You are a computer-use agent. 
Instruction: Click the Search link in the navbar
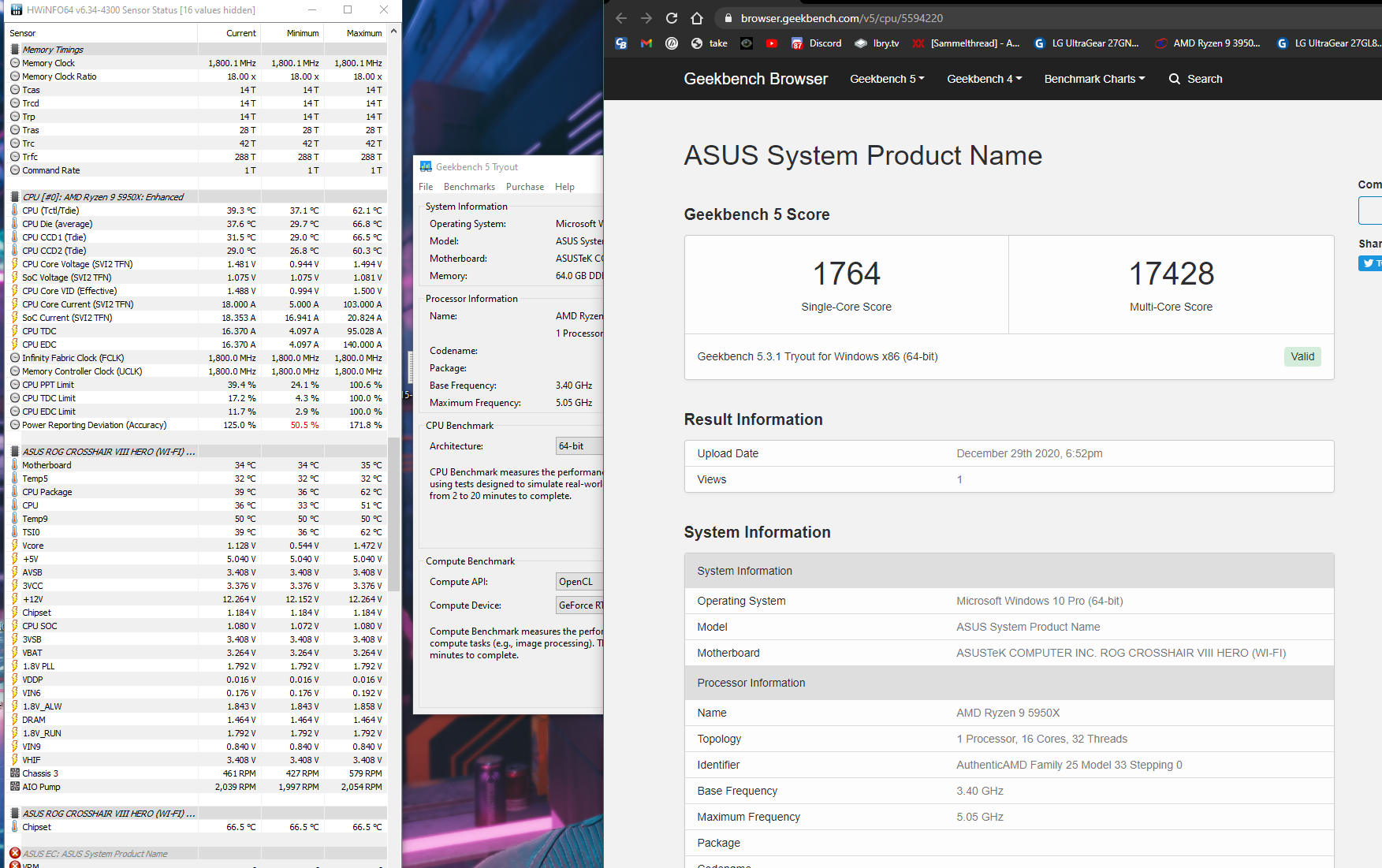(1196, 79)
